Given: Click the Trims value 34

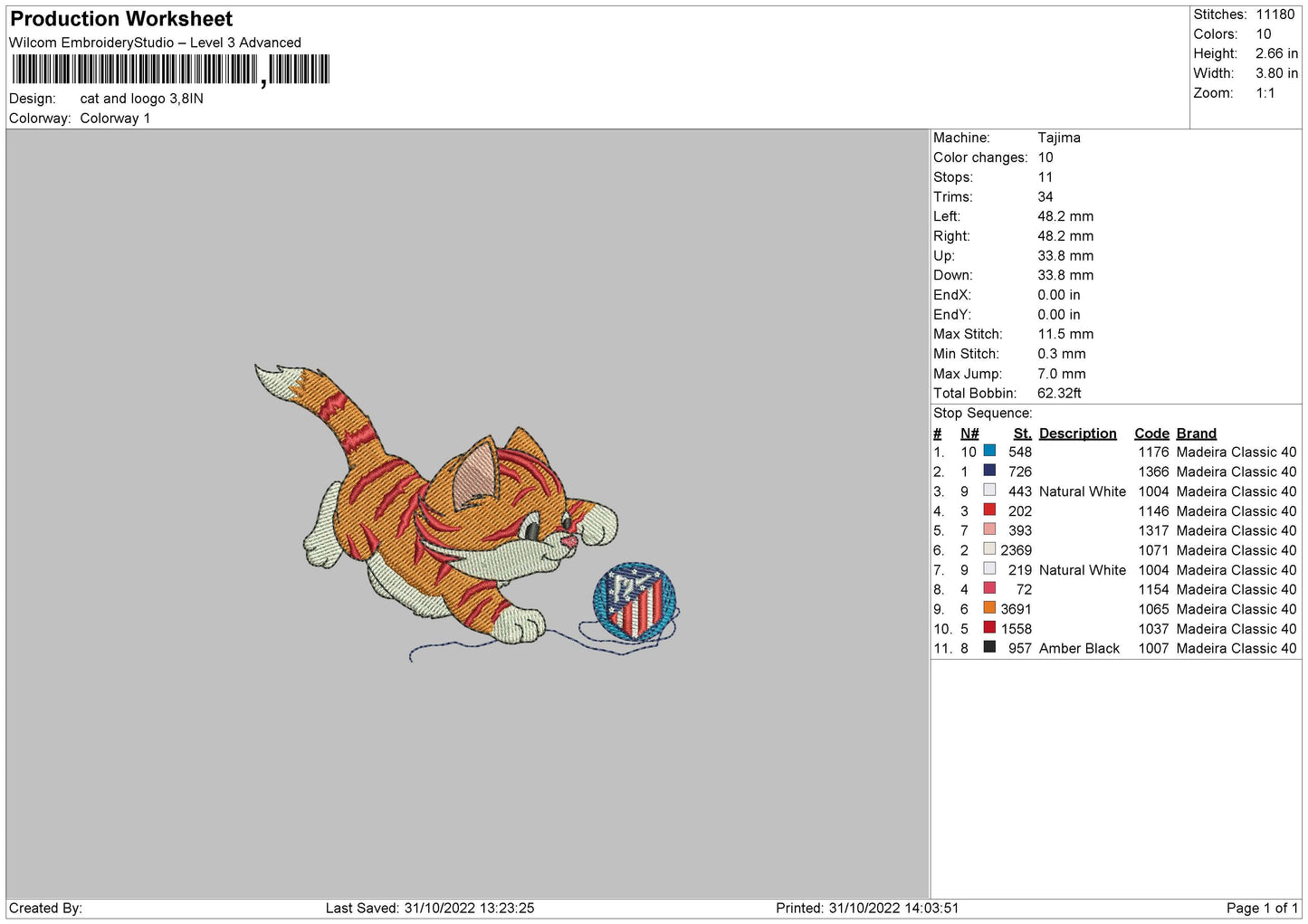Looking at the screenshot, I should pos(1045,196).
